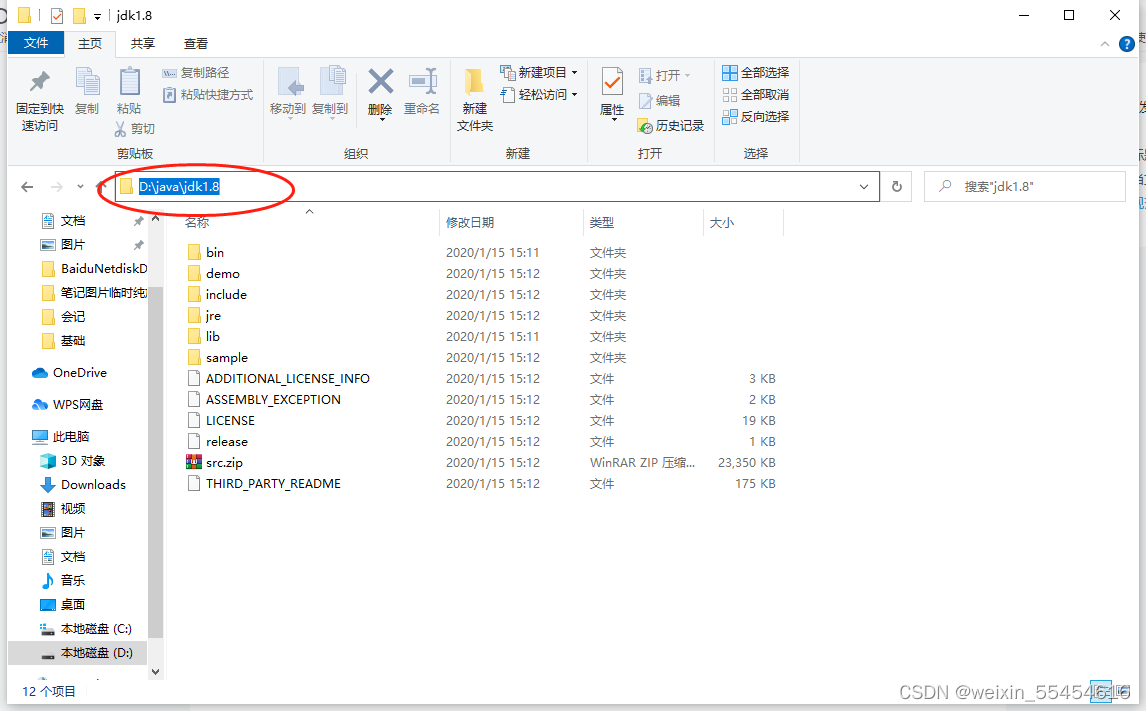Open 3D 对象 in navigation pane
The height and width of the screenshot is (711, 1146).
click(83, 460)
